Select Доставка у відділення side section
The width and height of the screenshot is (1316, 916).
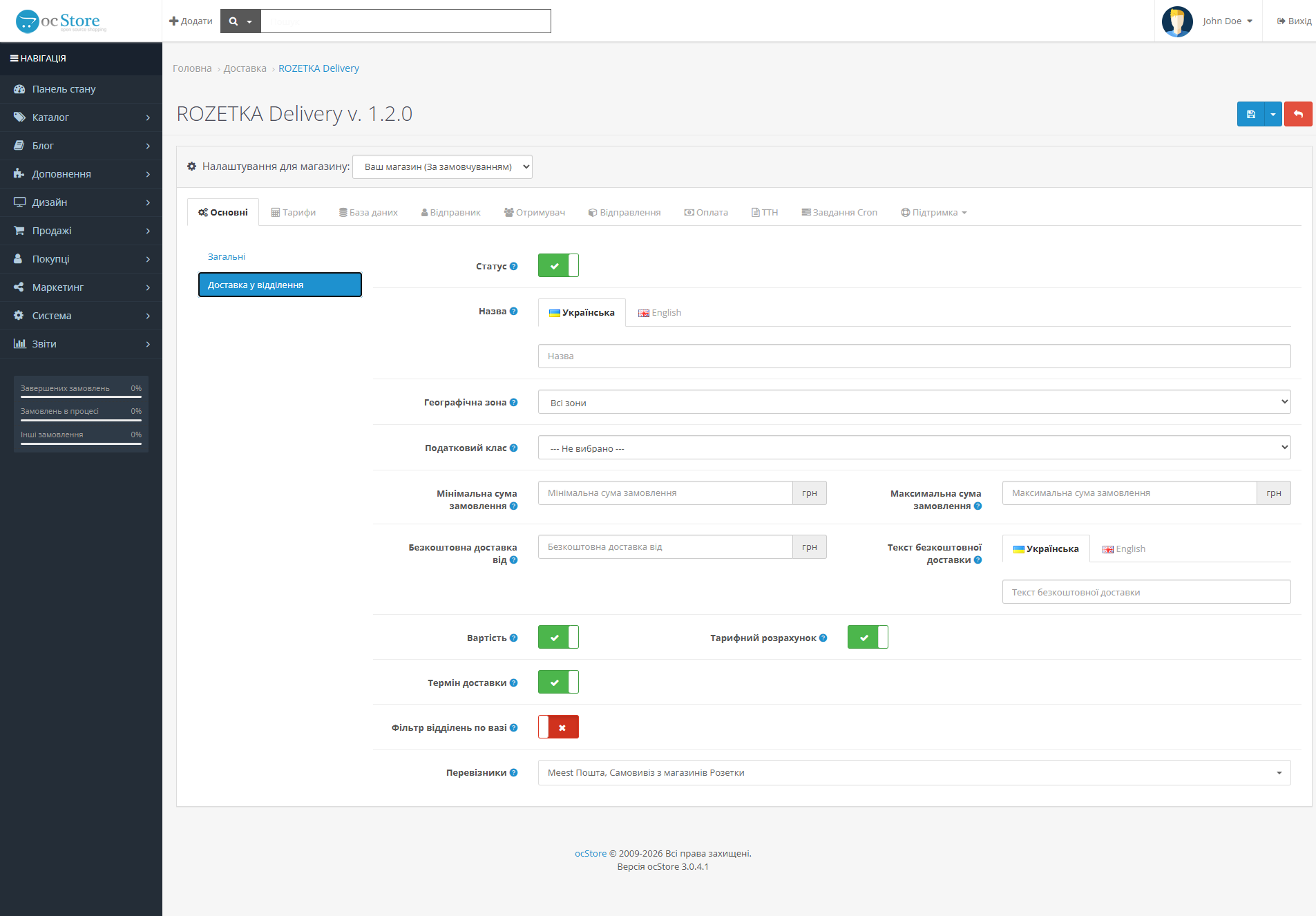[x=280, y=285]
